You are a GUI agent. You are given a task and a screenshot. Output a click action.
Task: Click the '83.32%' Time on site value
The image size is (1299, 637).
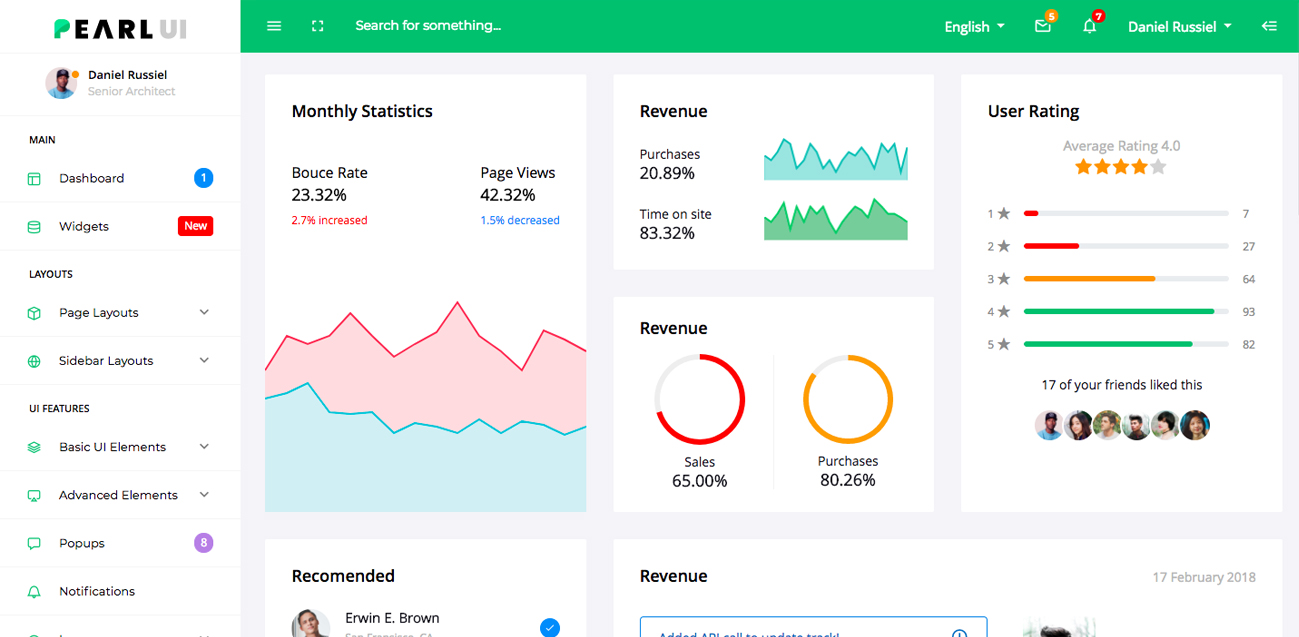click(x=667, y=233)
